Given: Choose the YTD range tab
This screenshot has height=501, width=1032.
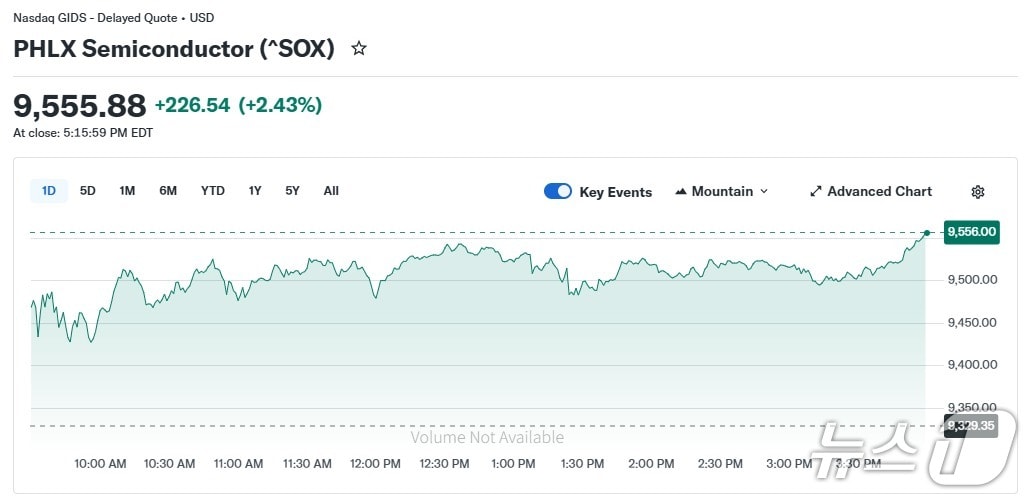Looking at the screenshot, I should [x=213, y=191].
